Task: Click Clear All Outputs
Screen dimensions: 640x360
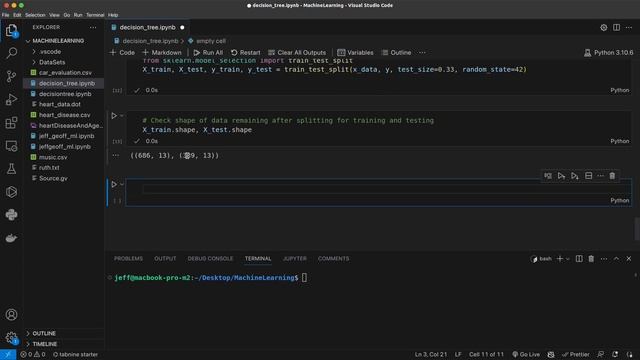Action: coord(297,53)
